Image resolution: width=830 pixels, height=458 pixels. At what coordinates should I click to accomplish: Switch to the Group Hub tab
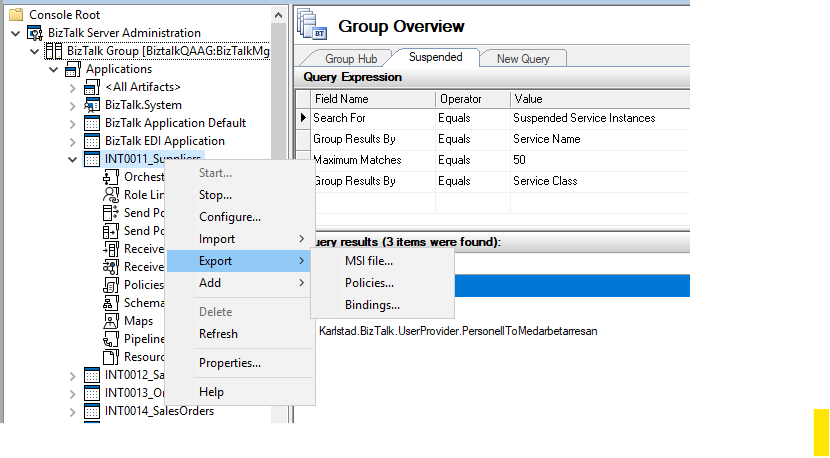point(351,59)
